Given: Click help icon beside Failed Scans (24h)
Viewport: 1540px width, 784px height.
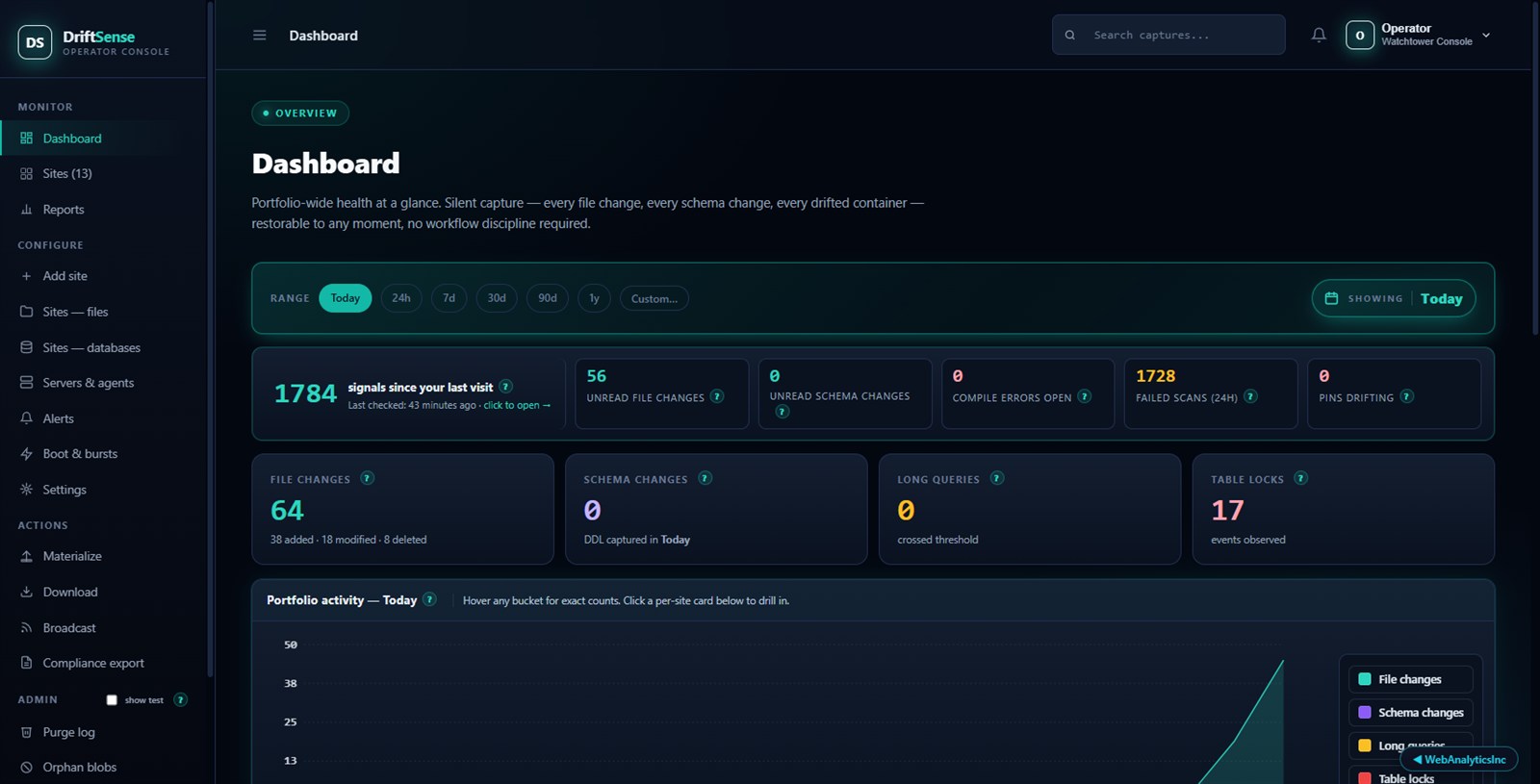Looking at the screenshot, I should point(1250,396).
